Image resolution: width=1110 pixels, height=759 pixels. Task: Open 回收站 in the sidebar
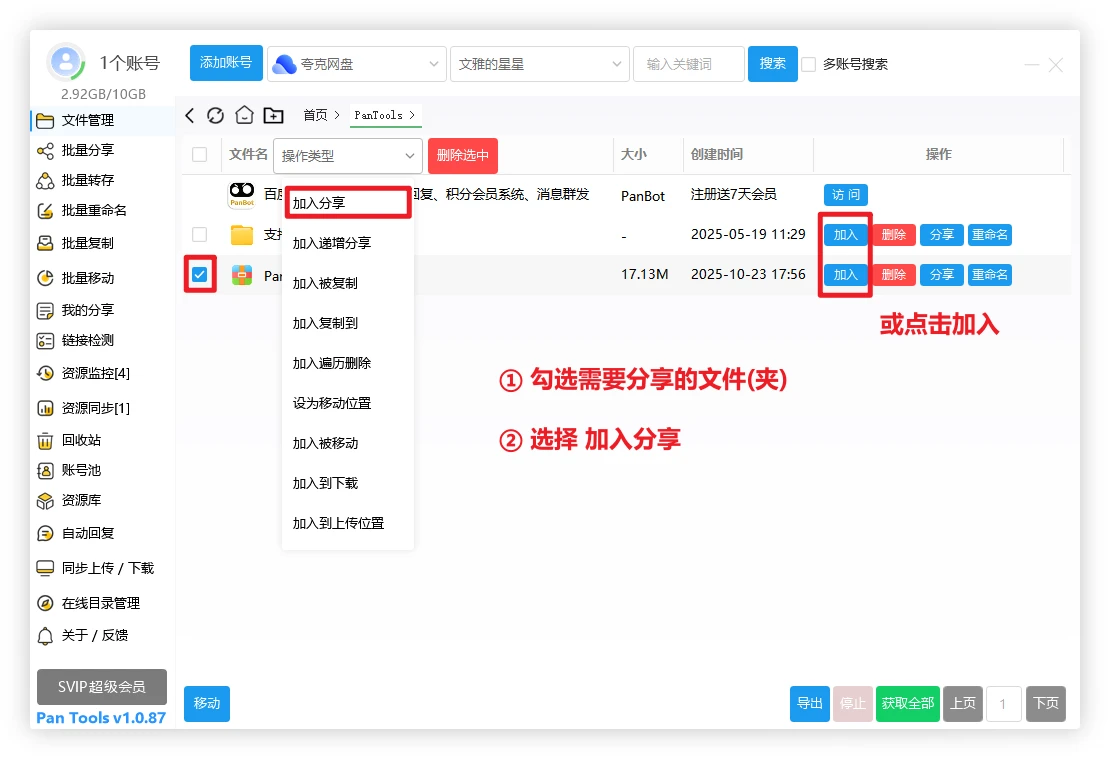pyautogui.click(x=81, y=441)
